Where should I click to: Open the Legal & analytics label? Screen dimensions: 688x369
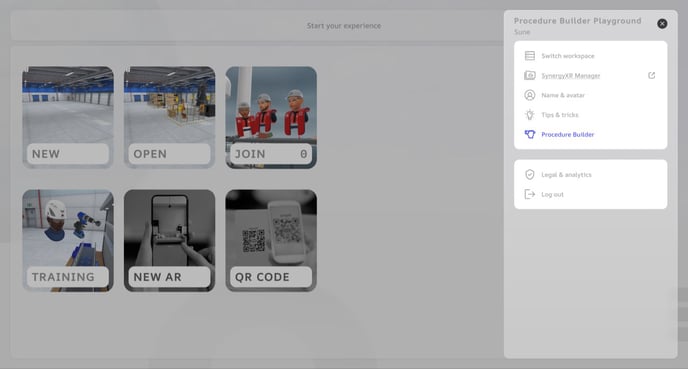tap(566, 175)
